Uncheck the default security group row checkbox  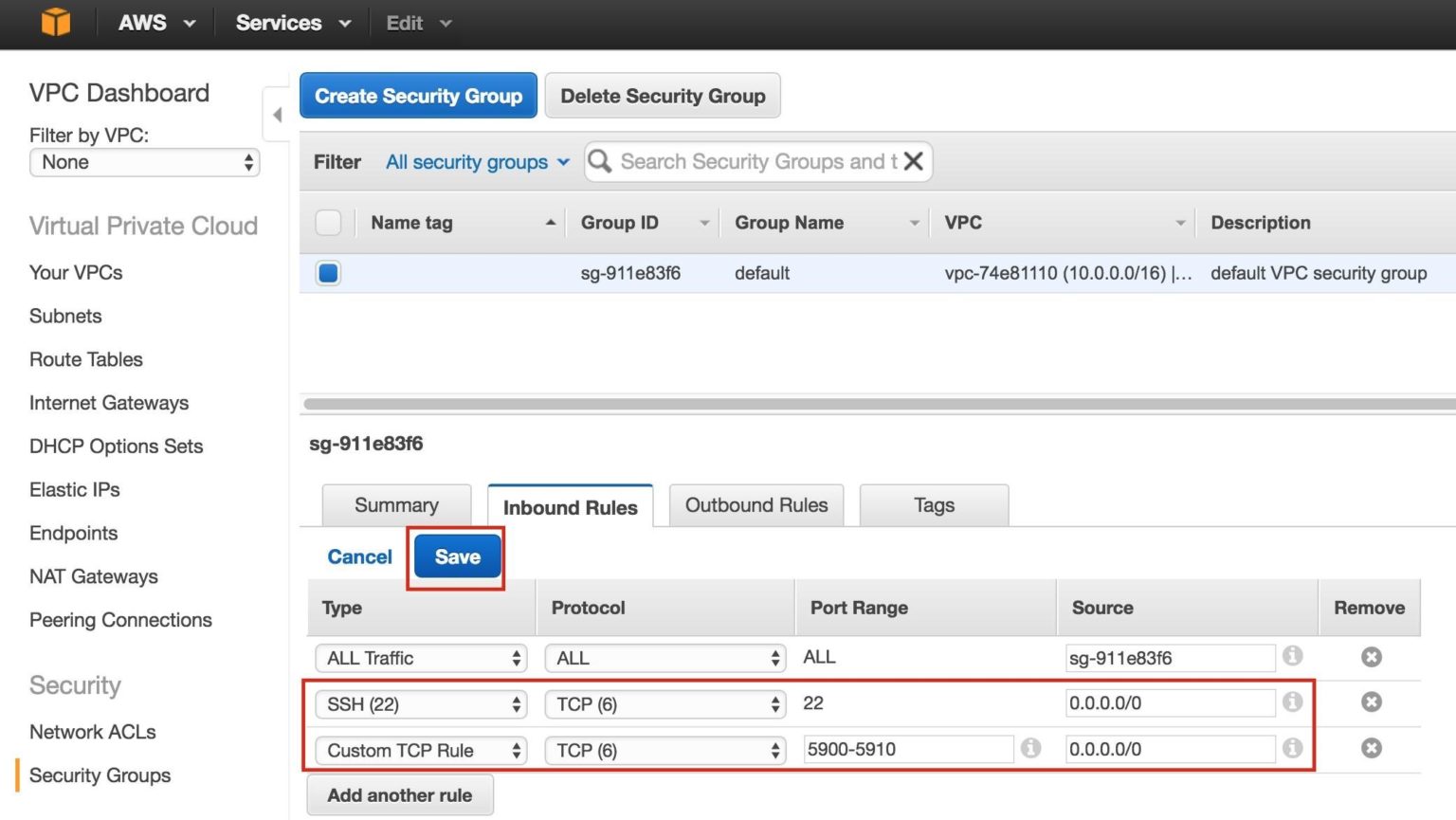point(328,273)
